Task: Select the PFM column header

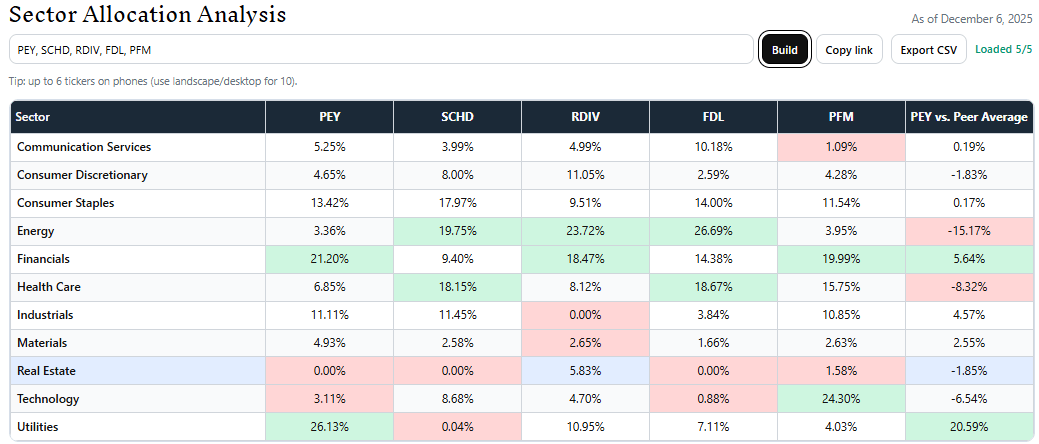Action: pos(841,117)
